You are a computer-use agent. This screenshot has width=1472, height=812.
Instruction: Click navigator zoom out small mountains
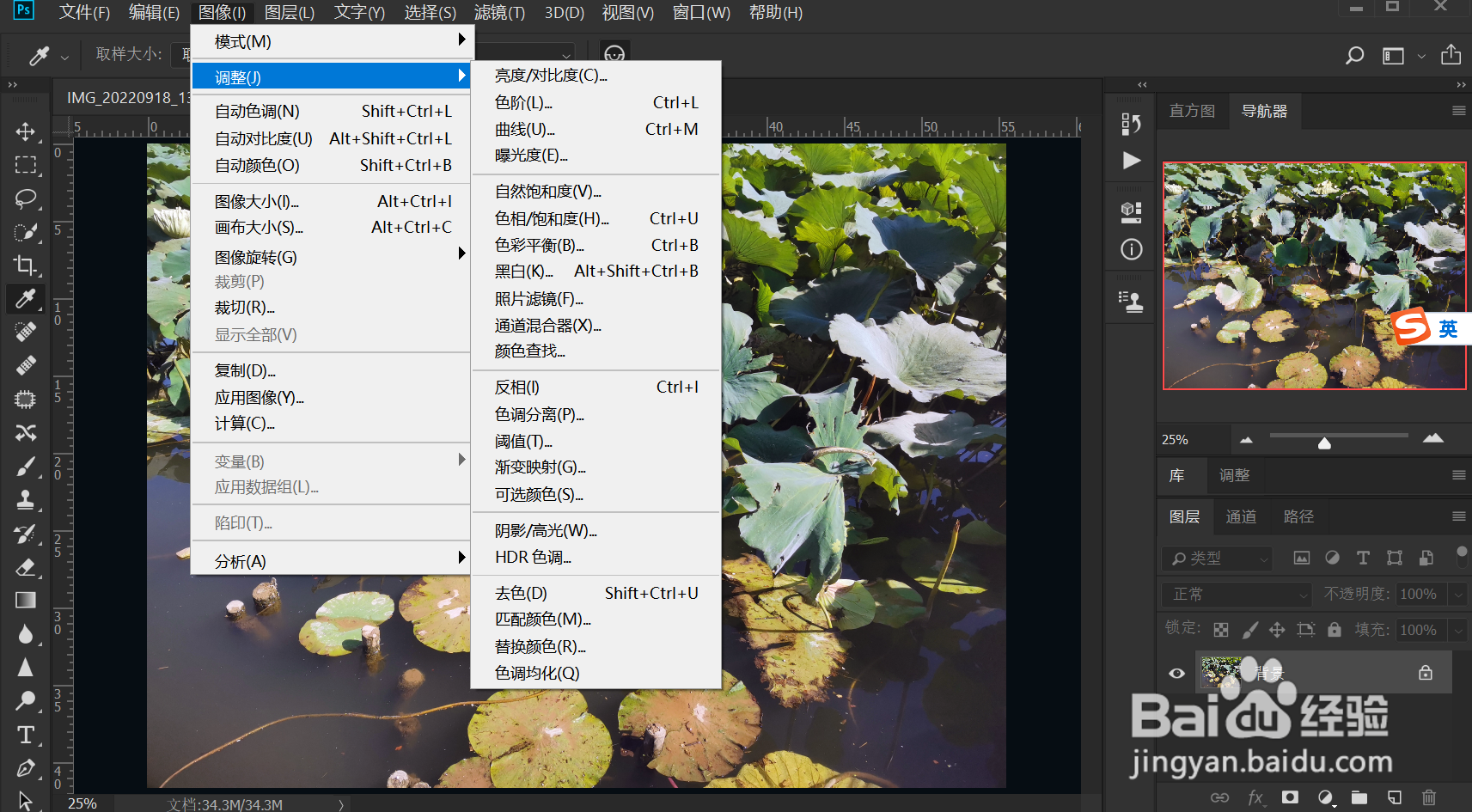pyautogui.click(x=1246, y=440)
